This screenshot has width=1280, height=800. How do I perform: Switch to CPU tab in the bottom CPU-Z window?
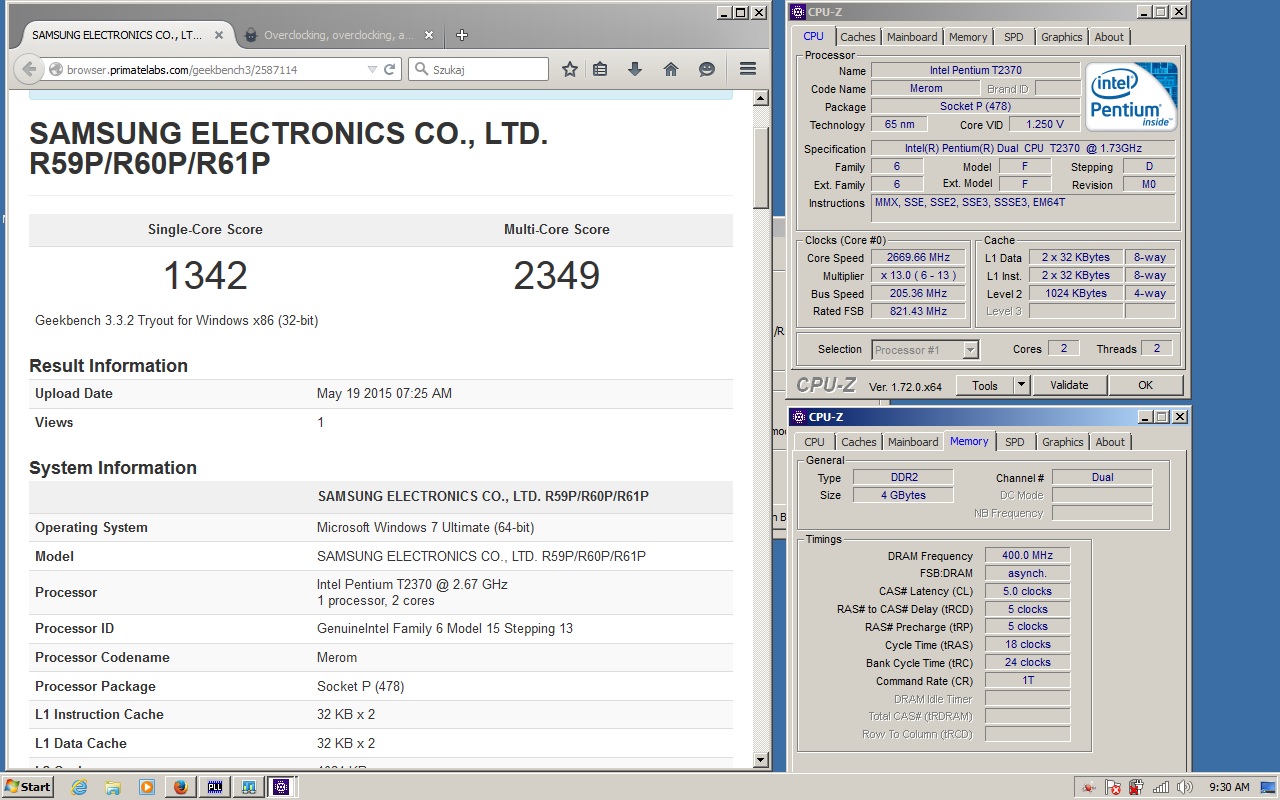click(x=815, y=442)
